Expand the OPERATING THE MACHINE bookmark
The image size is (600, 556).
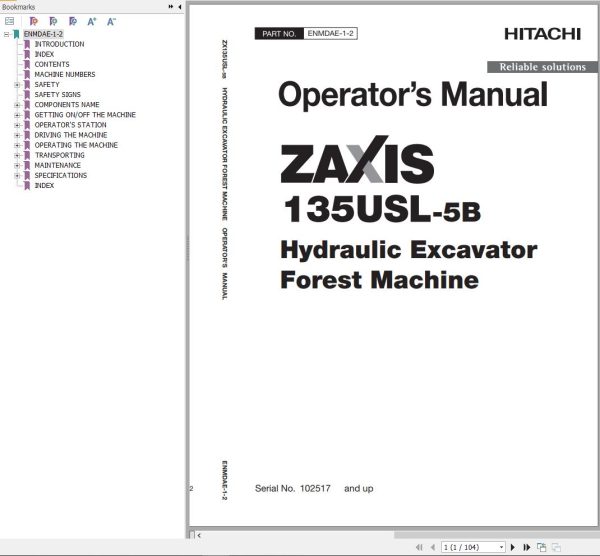click(x=17, y=145)
